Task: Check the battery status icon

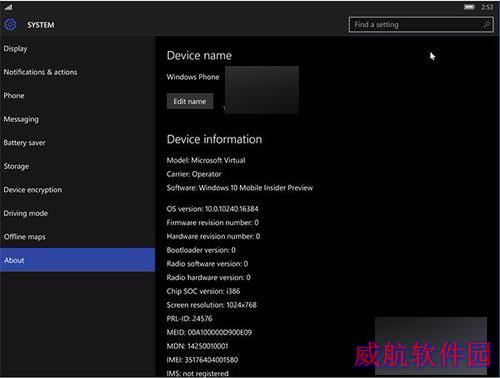Action: pyautogui.click(x=469, y=7)
